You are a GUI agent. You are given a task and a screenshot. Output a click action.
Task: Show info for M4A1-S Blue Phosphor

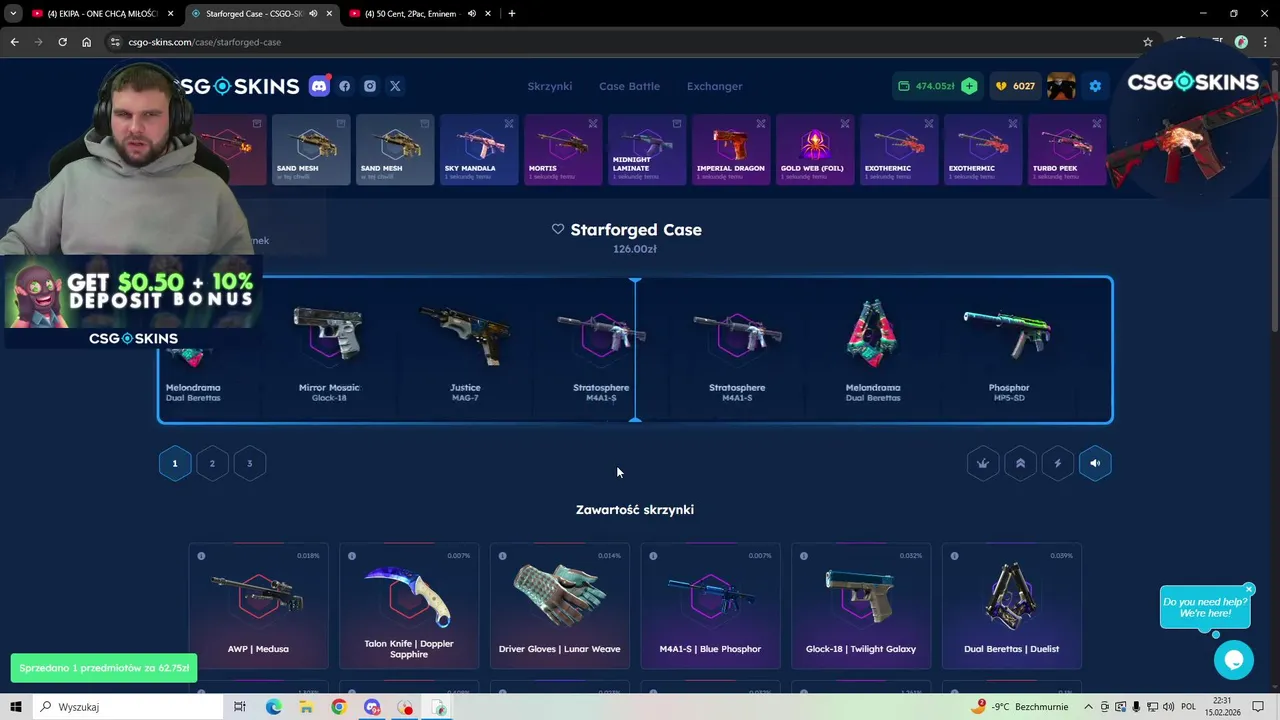pos(653,556)
